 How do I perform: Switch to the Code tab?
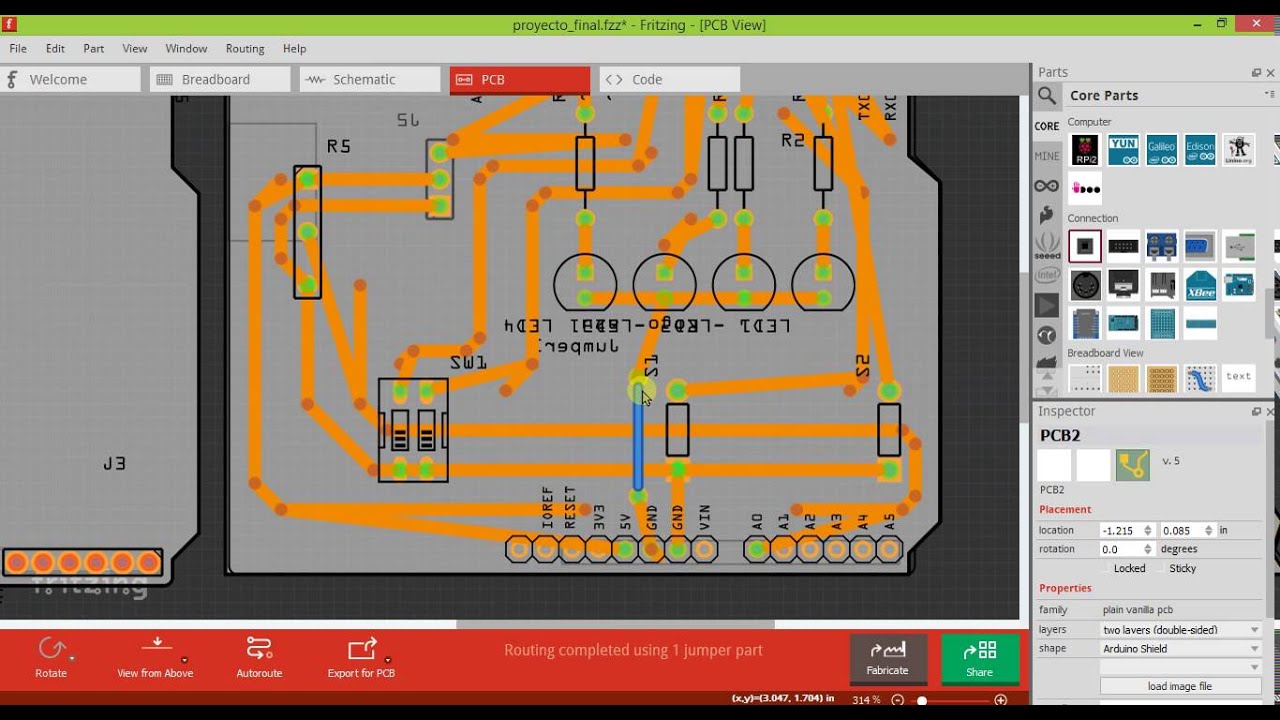pyautogui.click(x=670, y=79)
